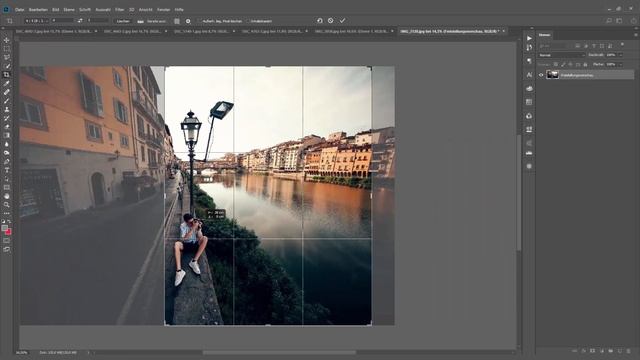
Task: Select the Hand tool
Action: pos(7,196)
